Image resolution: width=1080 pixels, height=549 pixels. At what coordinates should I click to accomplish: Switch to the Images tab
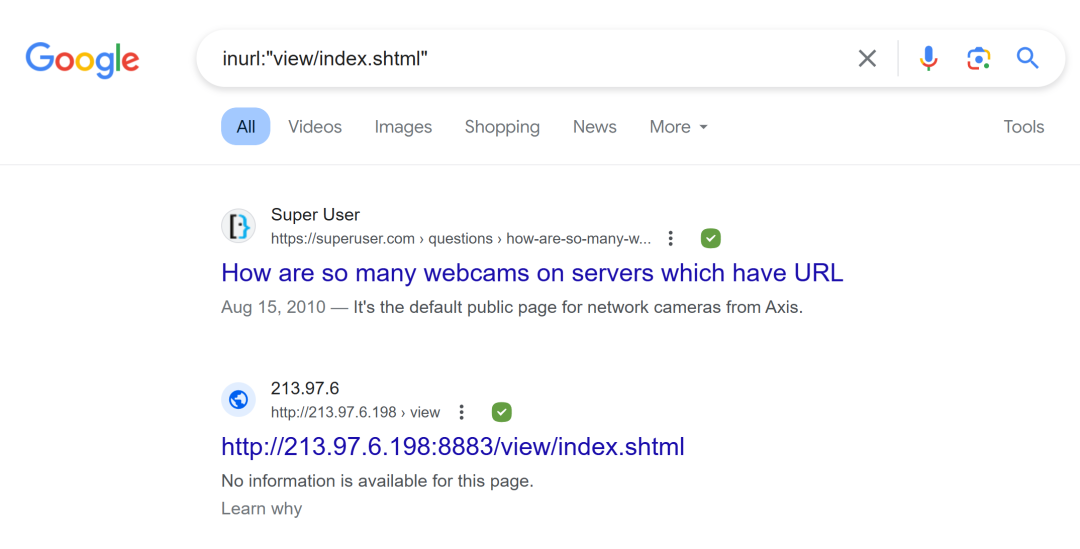(x=403, y=127)
